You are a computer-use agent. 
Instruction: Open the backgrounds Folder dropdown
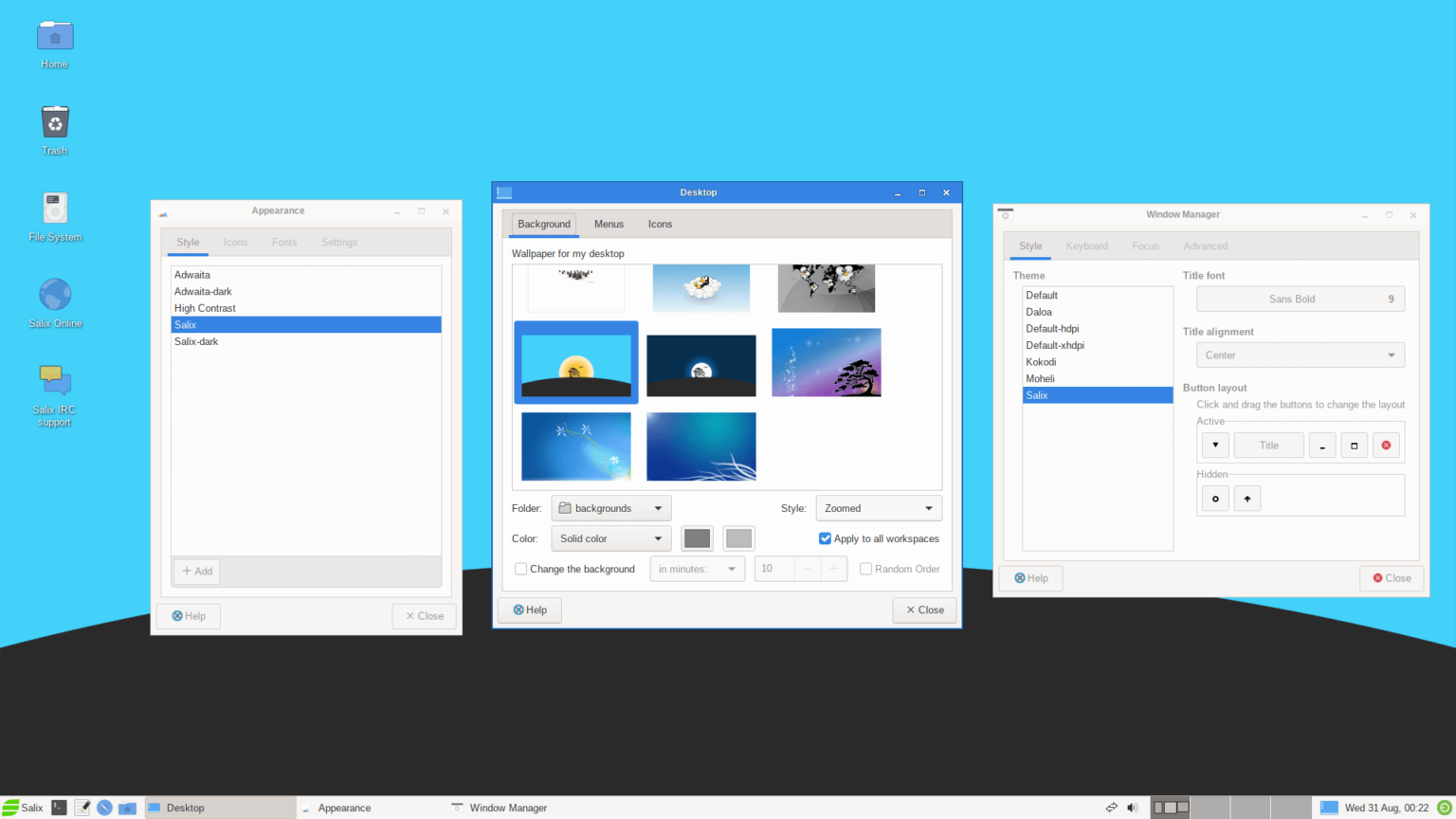point(610,508)
